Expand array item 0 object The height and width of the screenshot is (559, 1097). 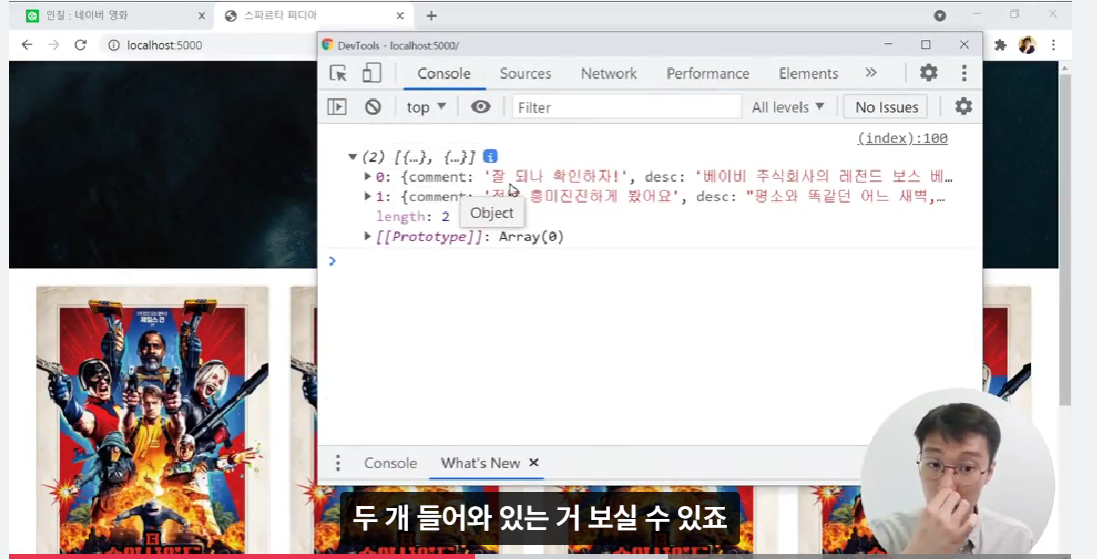tap(367, 176)
